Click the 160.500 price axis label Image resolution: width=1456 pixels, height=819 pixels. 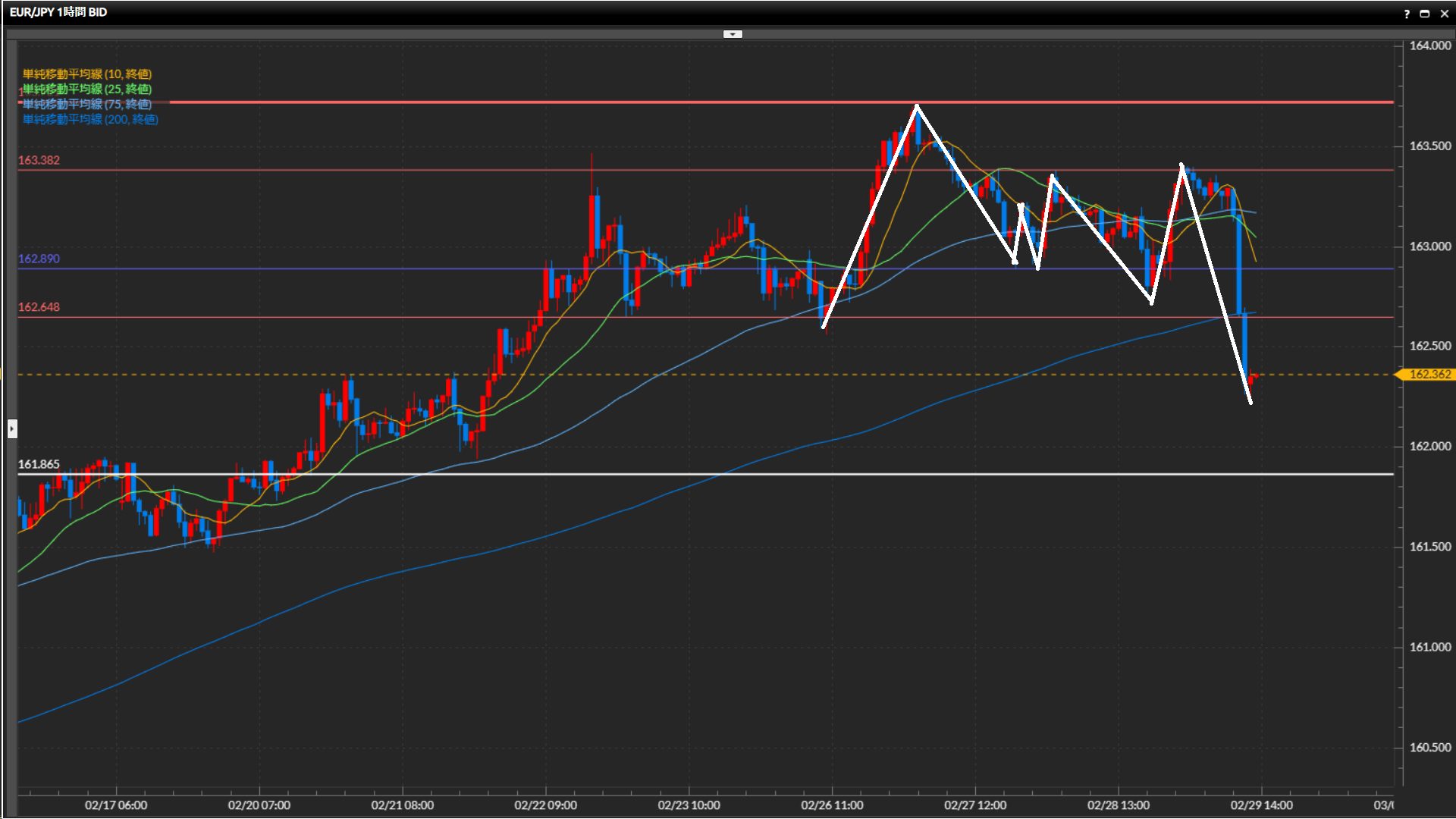pyautogui.click(x=1429, y=748)
